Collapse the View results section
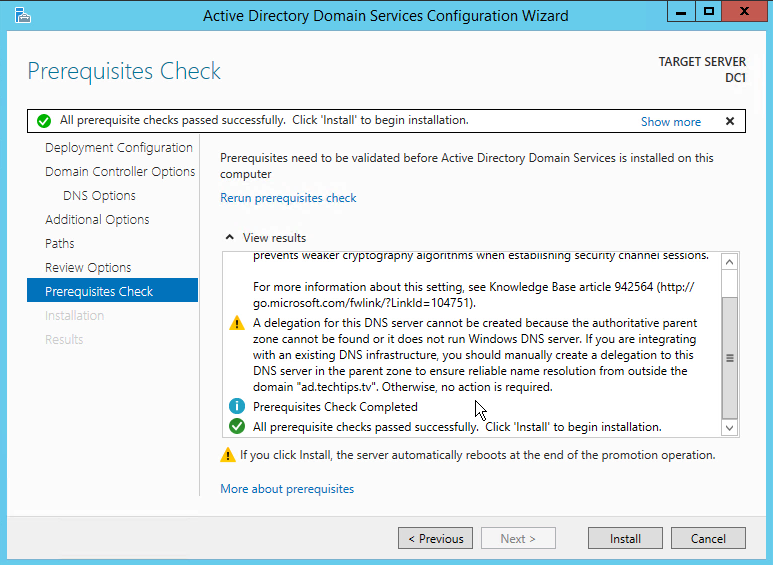This screenshot has height=565, width=773. pos(229,238)
